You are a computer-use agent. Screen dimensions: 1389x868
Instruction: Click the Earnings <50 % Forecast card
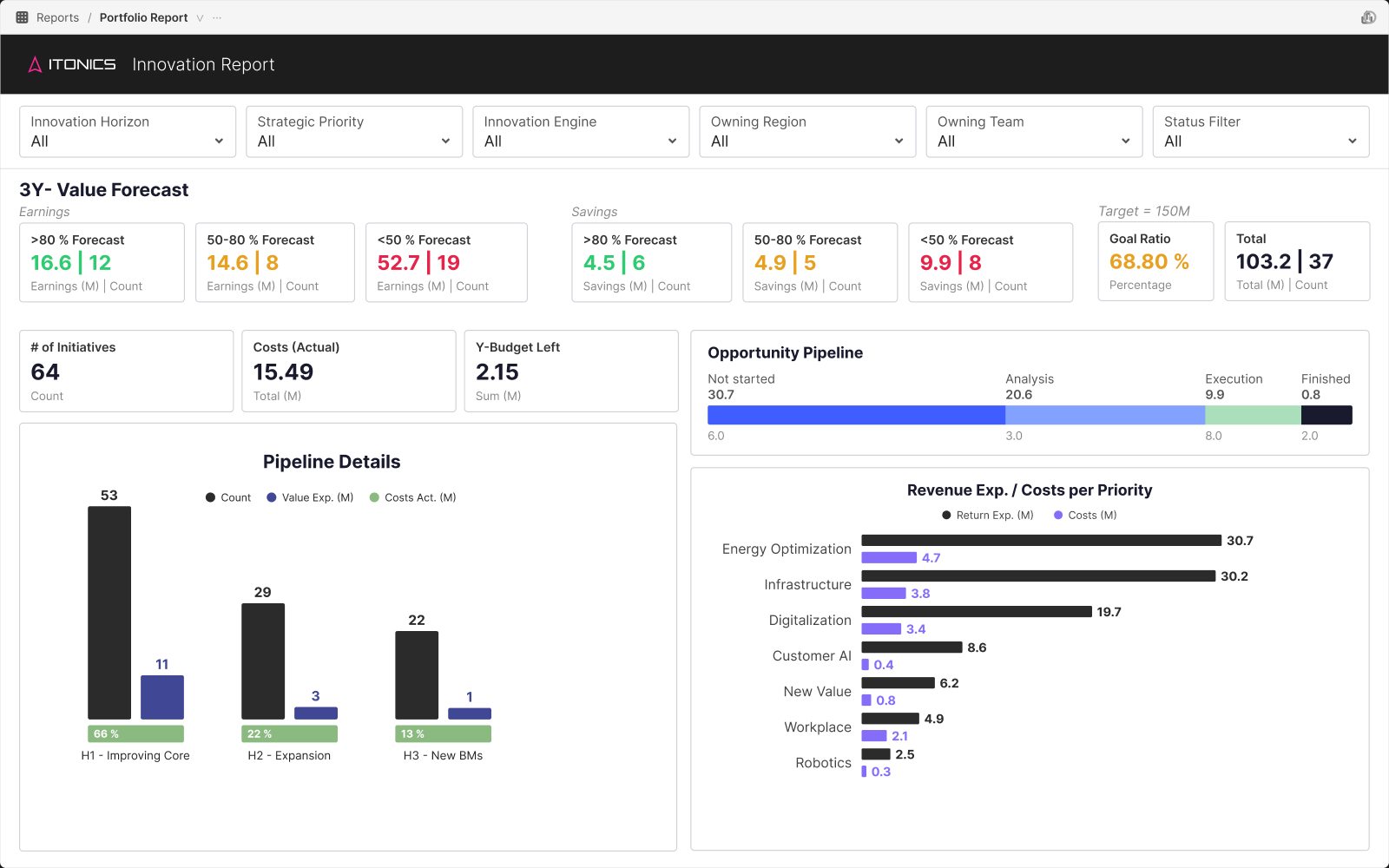tap(446, 262)
